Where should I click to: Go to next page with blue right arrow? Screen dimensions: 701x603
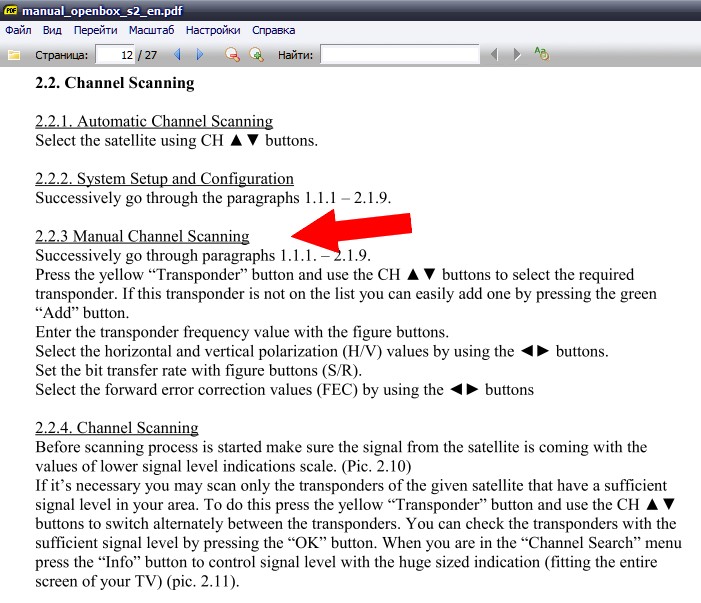pos(200,55)
